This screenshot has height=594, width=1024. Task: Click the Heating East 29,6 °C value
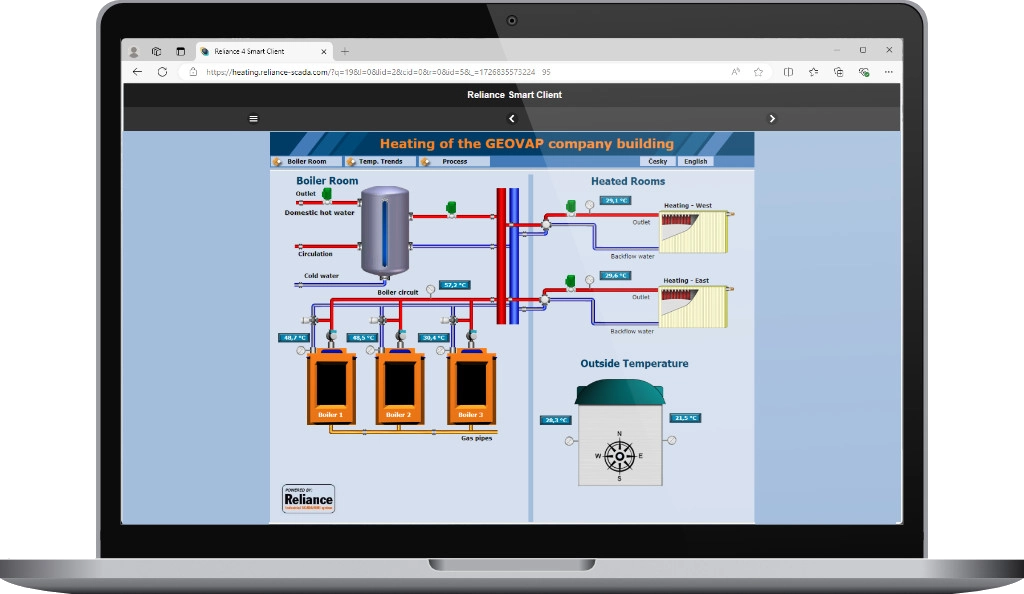pos(615,275)
